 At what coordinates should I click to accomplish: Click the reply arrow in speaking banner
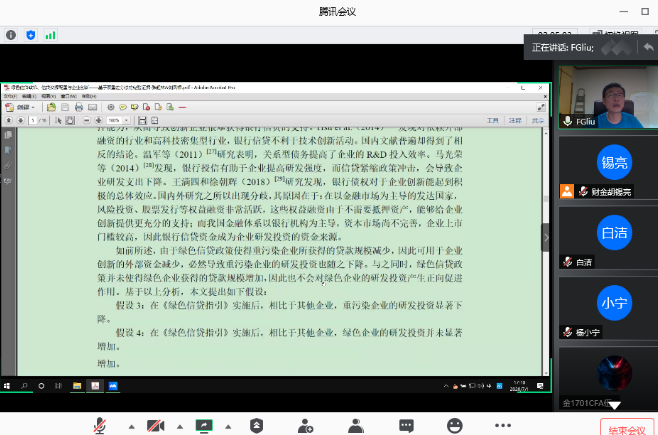(x=648, y=47)
